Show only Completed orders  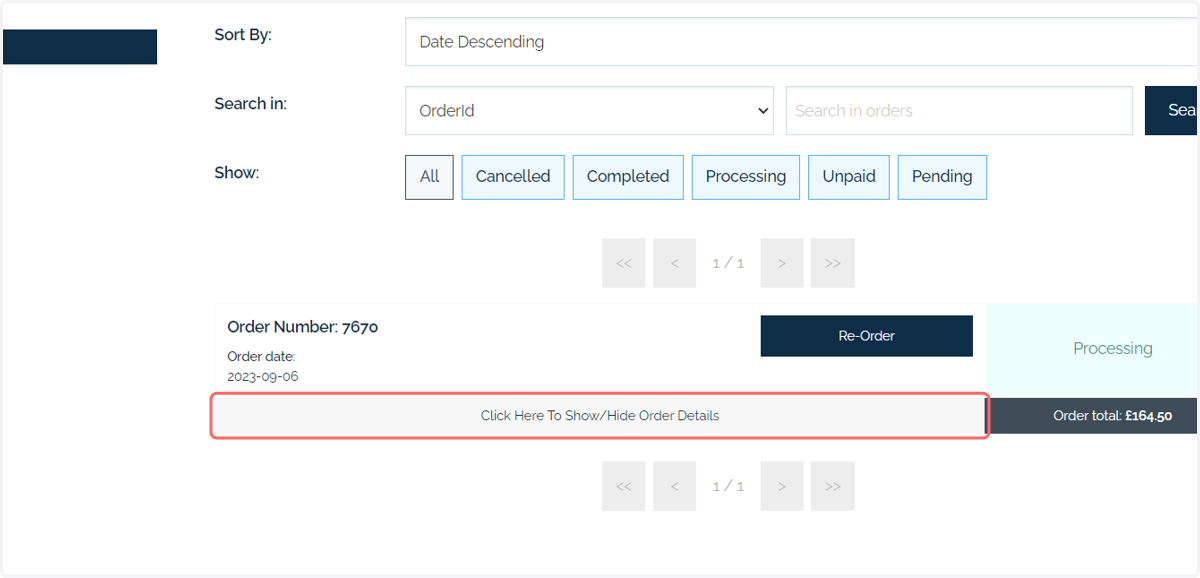628,177
